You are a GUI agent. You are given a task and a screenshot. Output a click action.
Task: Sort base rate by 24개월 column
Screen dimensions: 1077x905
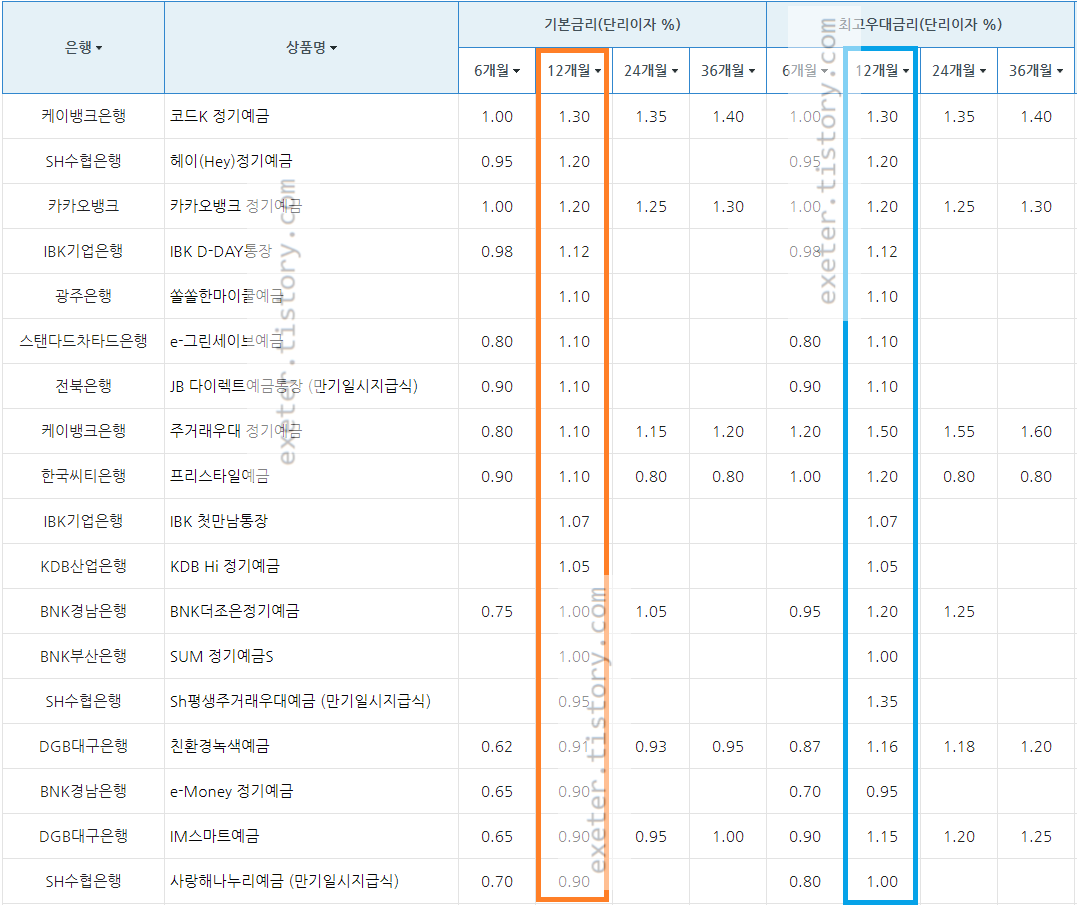point(650,71)
